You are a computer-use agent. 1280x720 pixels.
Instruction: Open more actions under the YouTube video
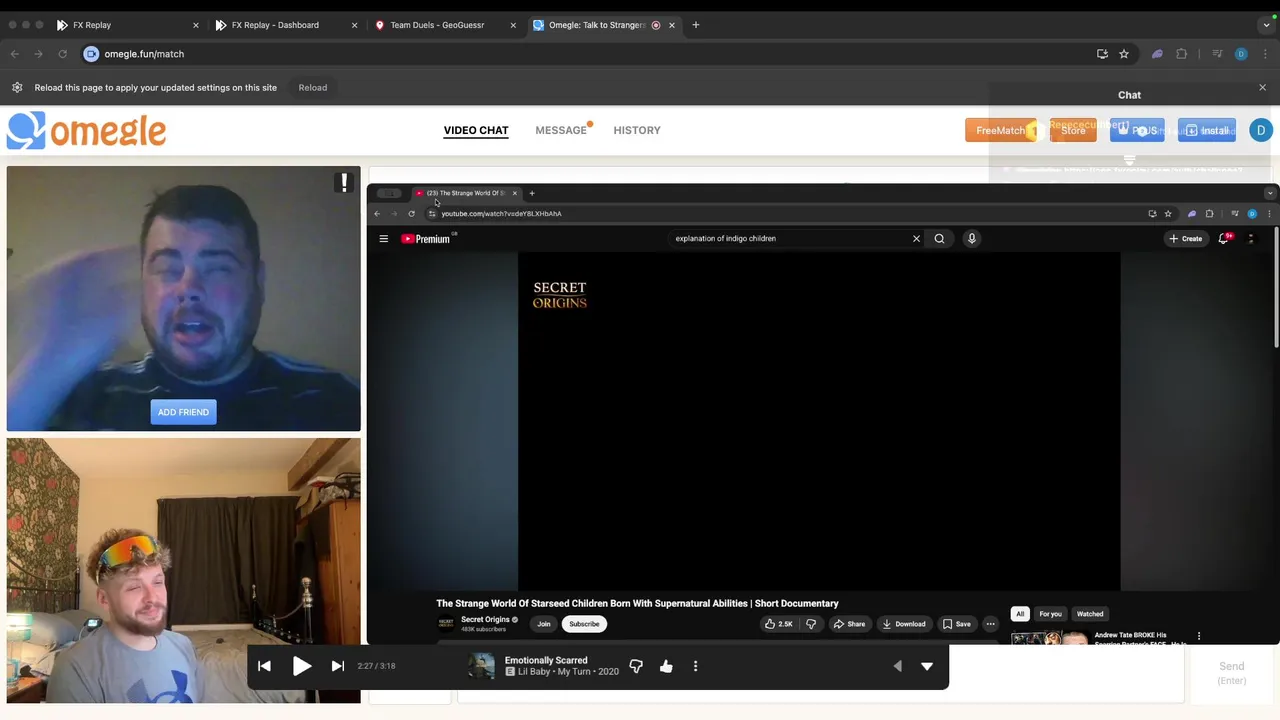pos(990,624)
